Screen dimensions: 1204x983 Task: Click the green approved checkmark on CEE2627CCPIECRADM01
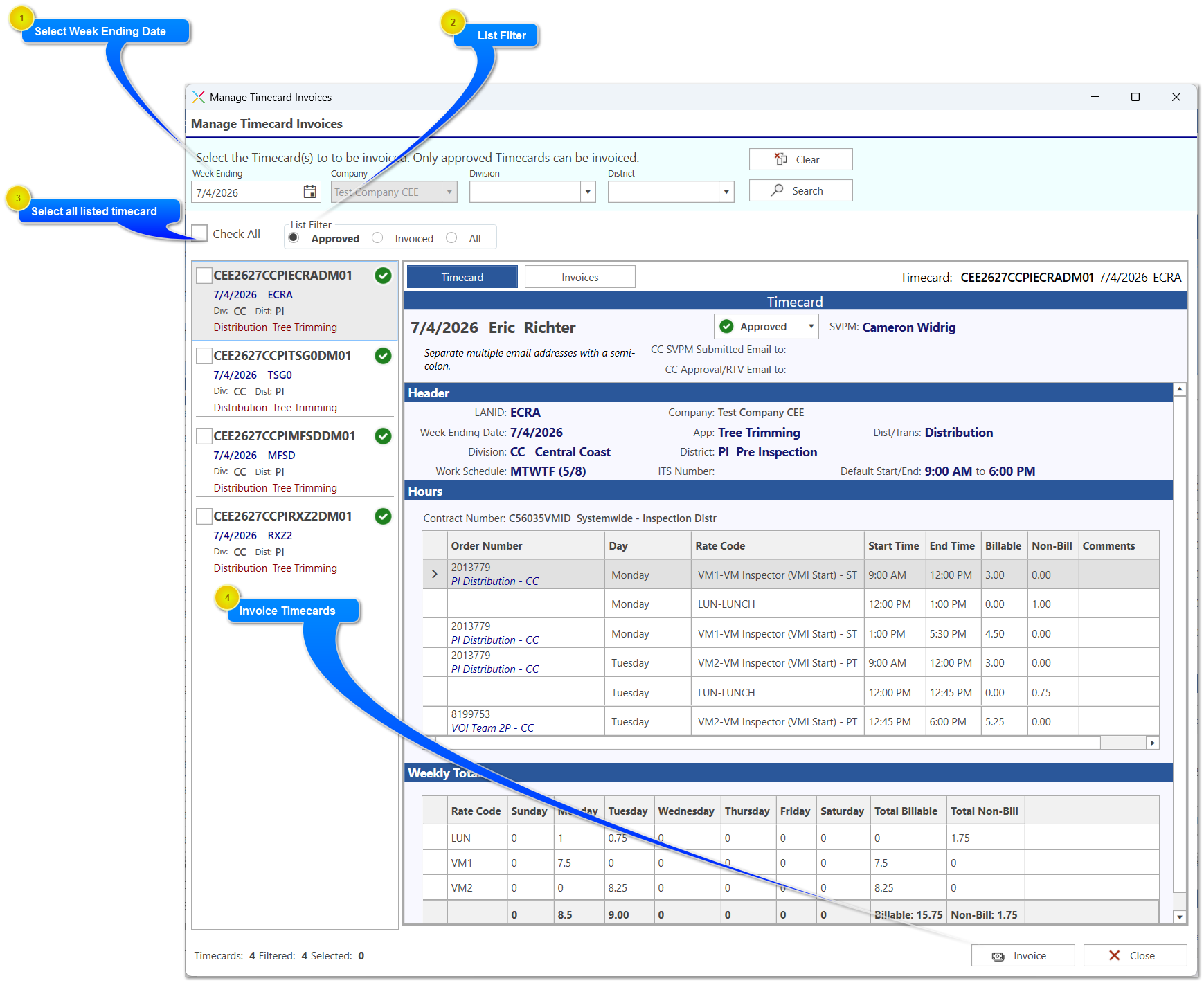(x=383, y=276)
